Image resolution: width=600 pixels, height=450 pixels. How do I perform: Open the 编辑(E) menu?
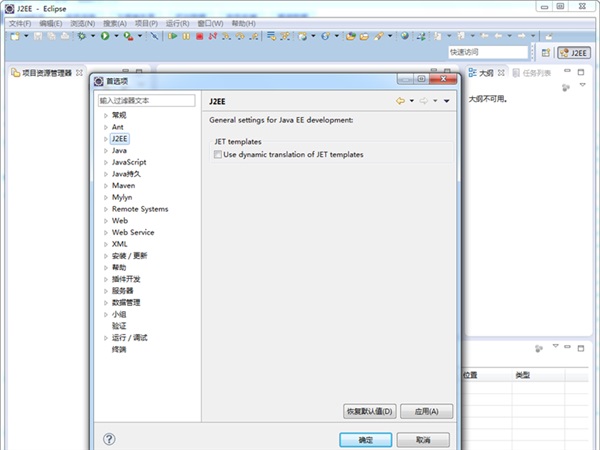[x=51, y=23]
